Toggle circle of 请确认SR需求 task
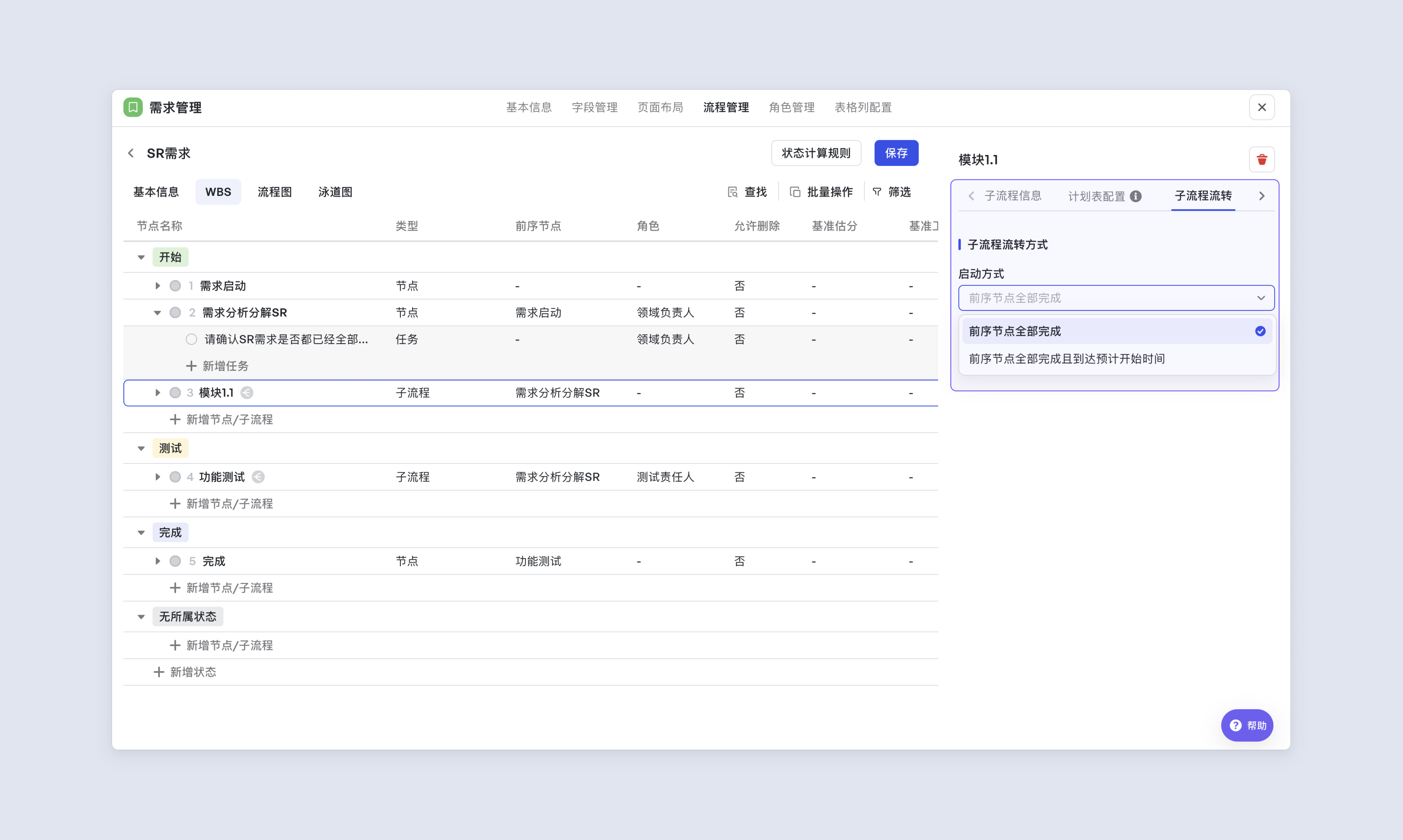 coord(191,339)
